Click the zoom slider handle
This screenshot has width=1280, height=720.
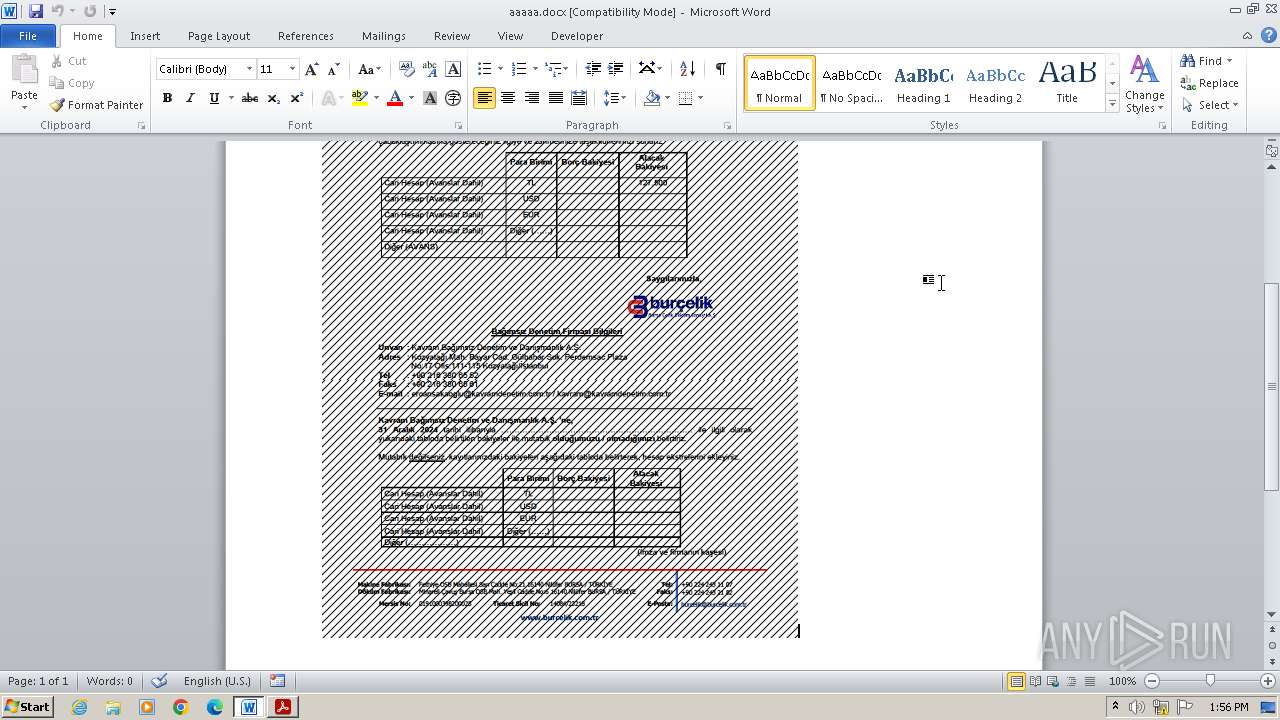pyautogui.click(x=1210, y=681)
